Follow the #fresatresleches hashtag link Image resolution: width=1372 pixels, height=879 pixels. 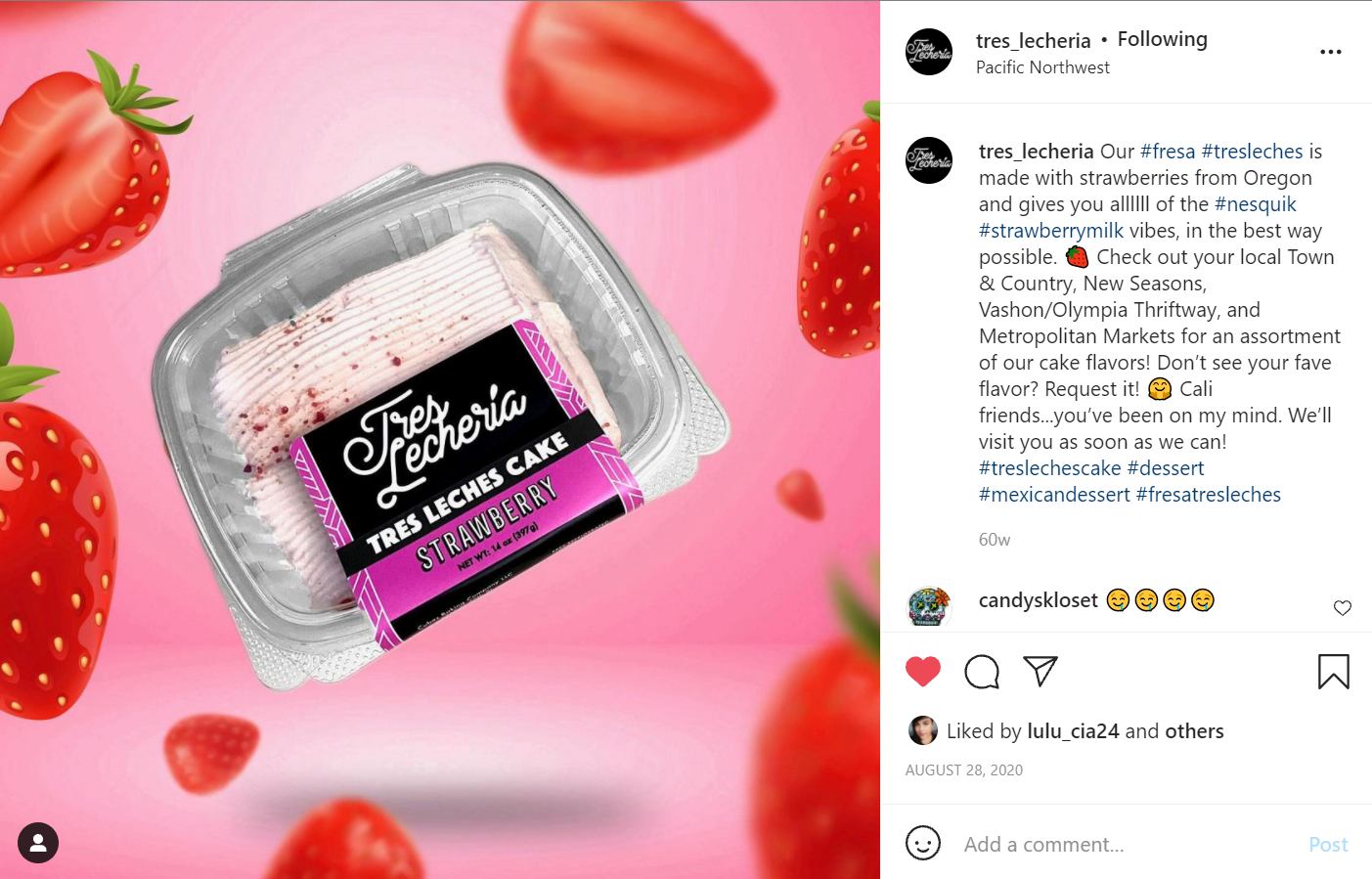tap(1208, 495)
